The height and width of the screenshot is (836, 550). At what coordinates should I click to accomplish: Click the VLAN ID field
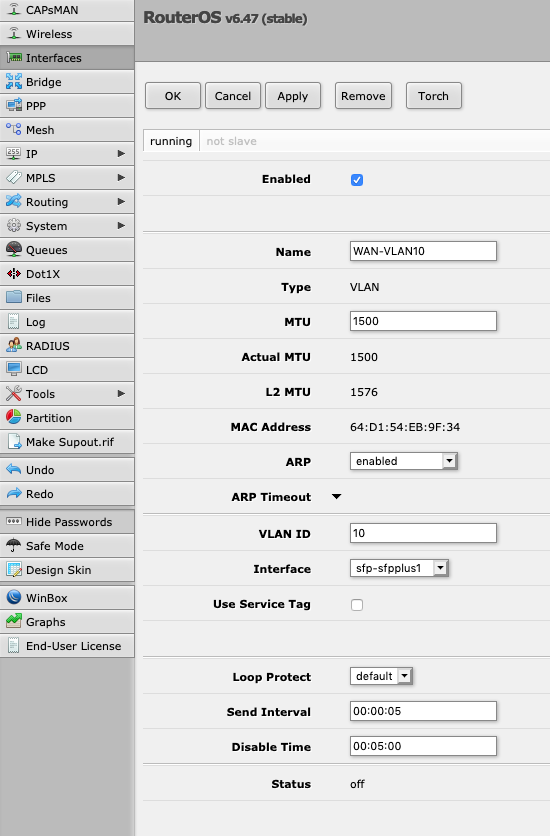coord(423,533)
